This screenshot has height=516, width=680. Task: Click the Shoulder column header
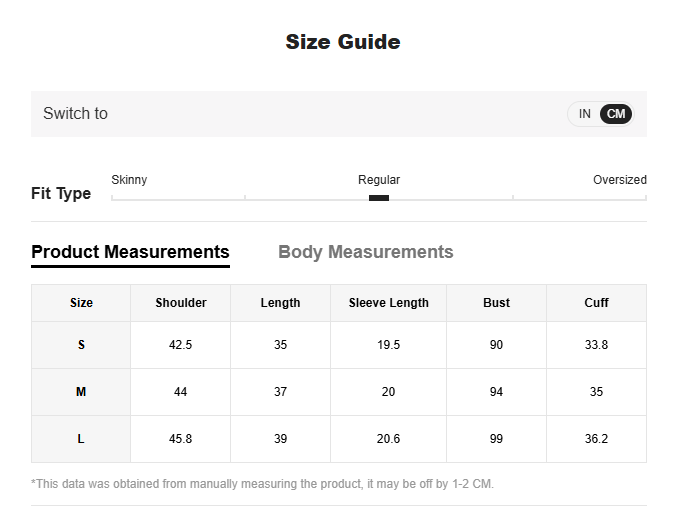click(181, 303)
